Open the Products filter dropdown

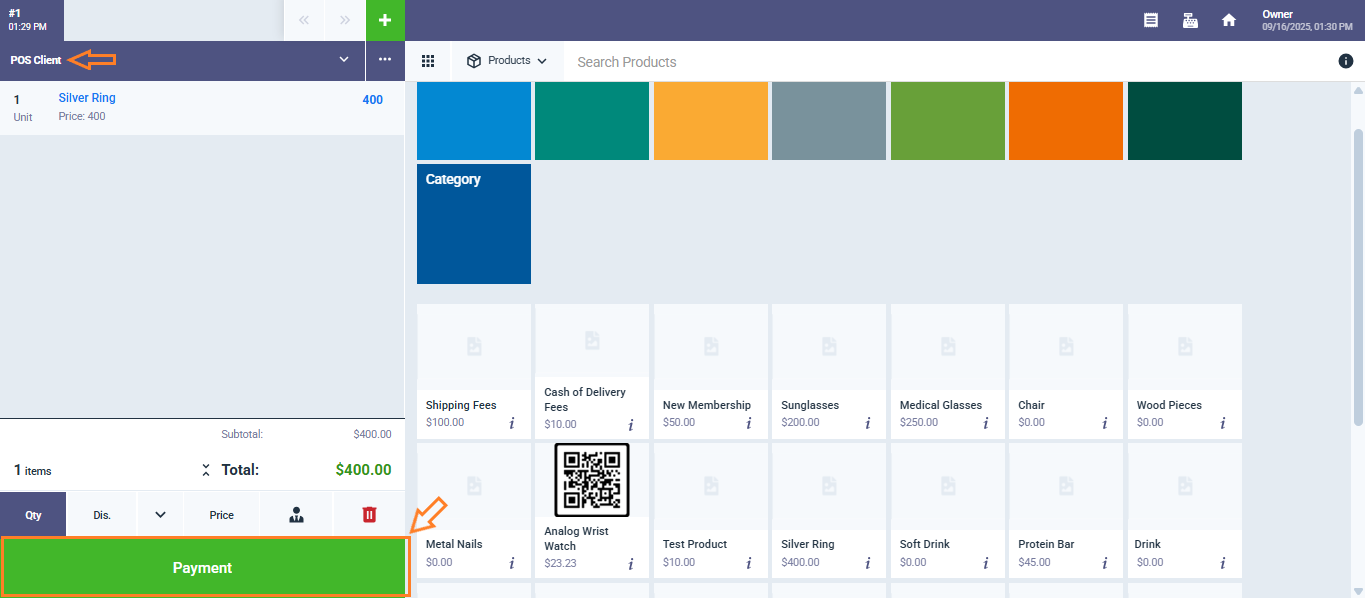pos(508,61)
